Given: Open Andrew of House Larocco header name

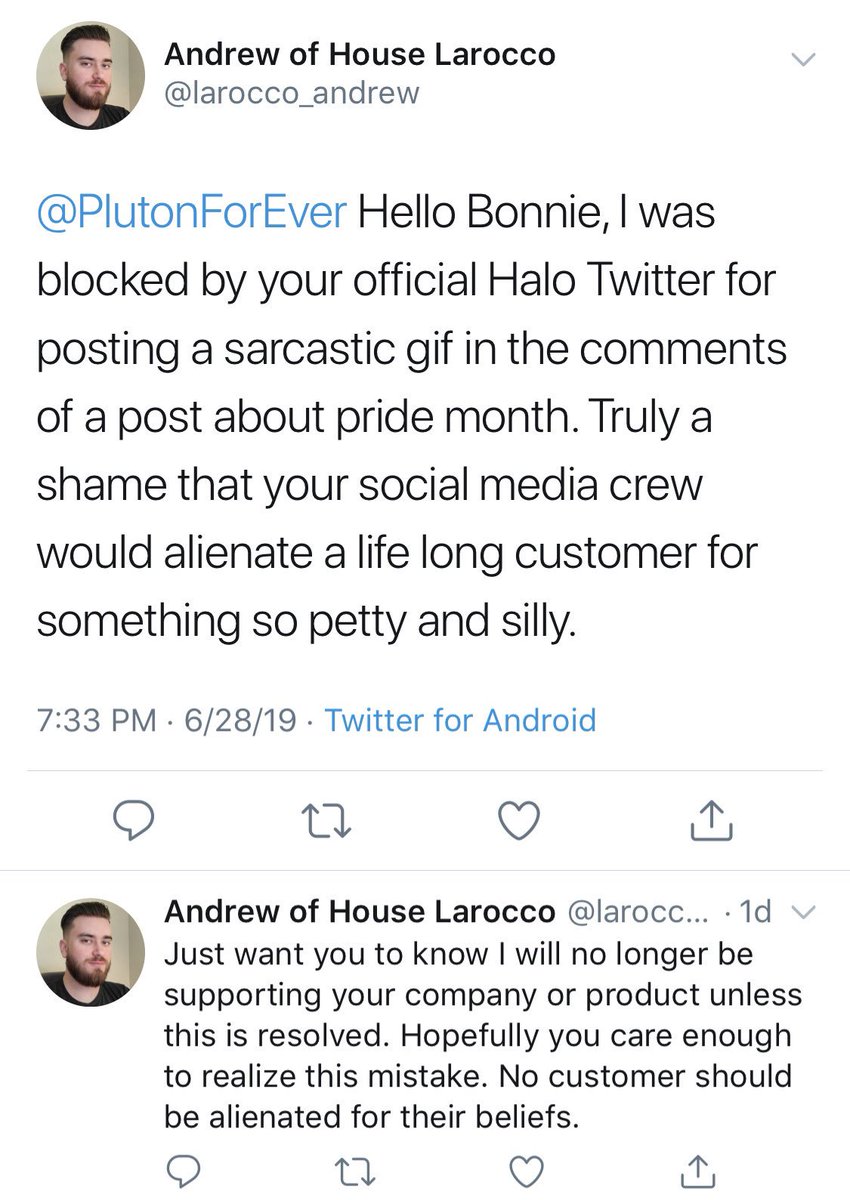Looking at the screenshot, I should (359, 55).
